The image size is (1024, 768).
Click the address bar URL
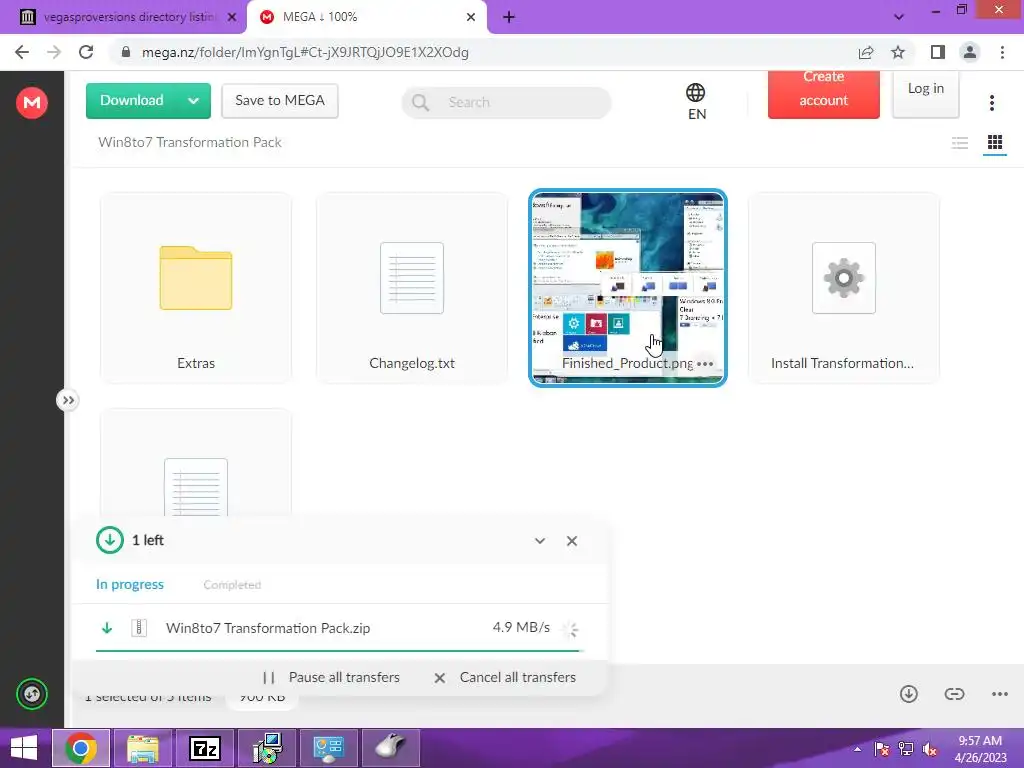coord(305,52)
